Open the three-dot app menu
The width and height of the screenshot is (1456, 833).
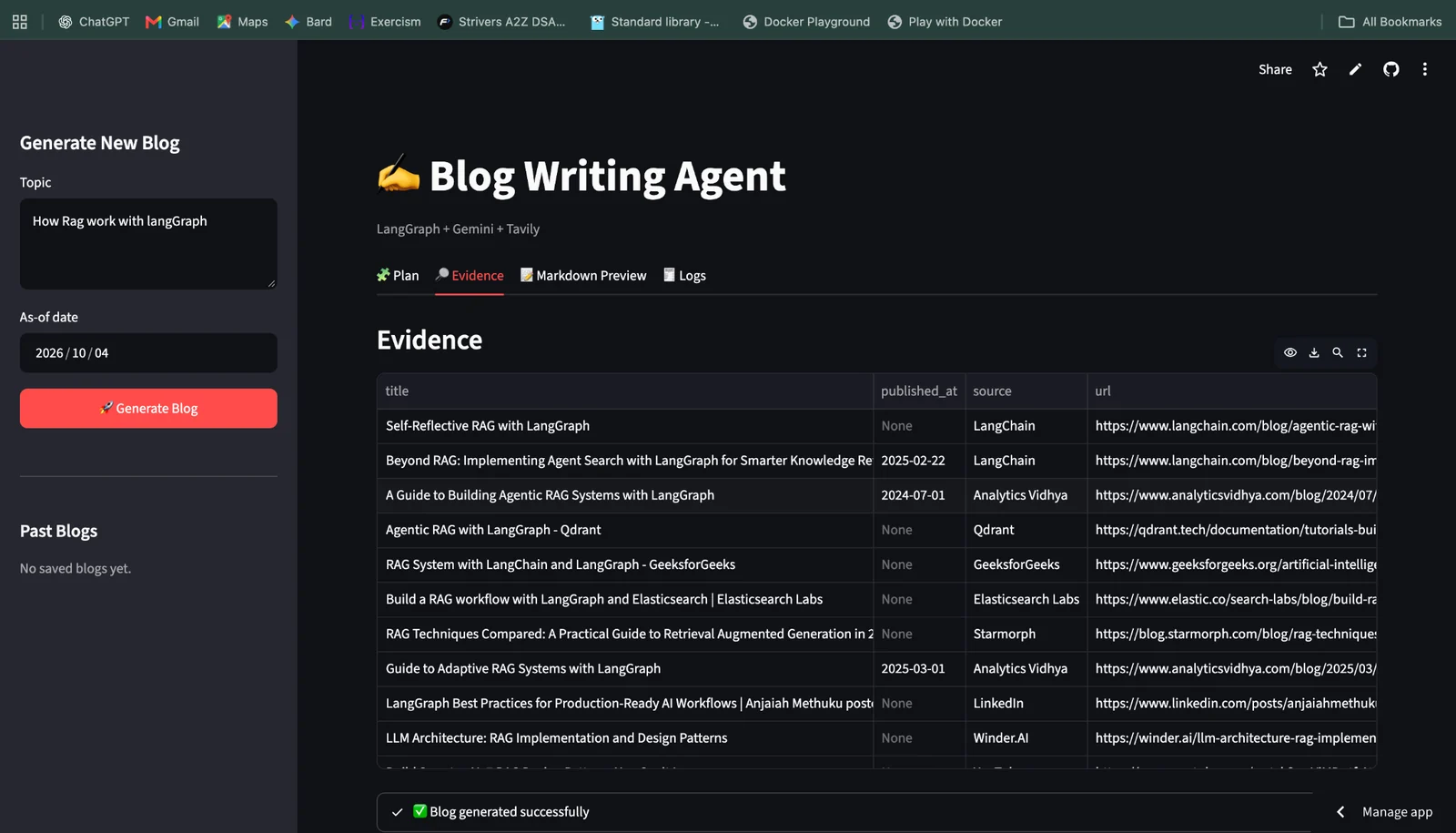(x=1425, y=69)
